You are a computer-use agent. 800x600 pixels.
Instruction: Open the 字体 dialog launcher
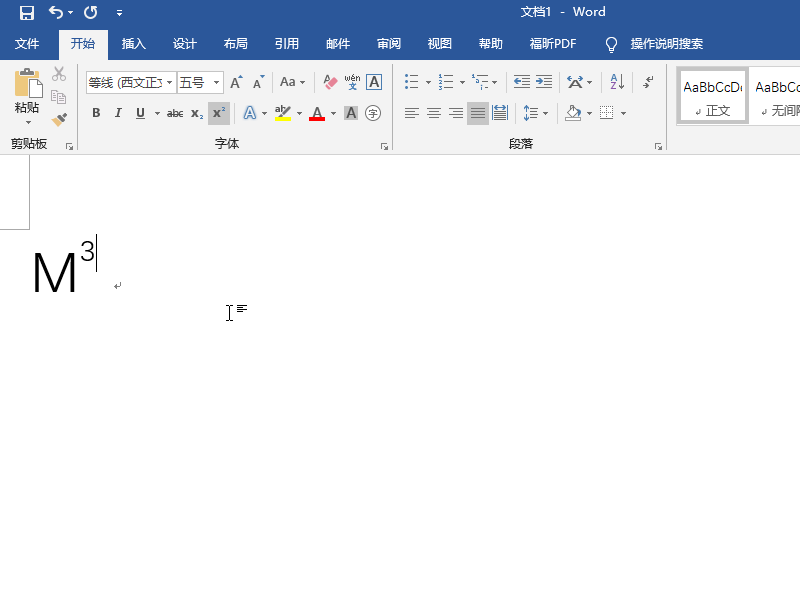click(x=384, y=147)
